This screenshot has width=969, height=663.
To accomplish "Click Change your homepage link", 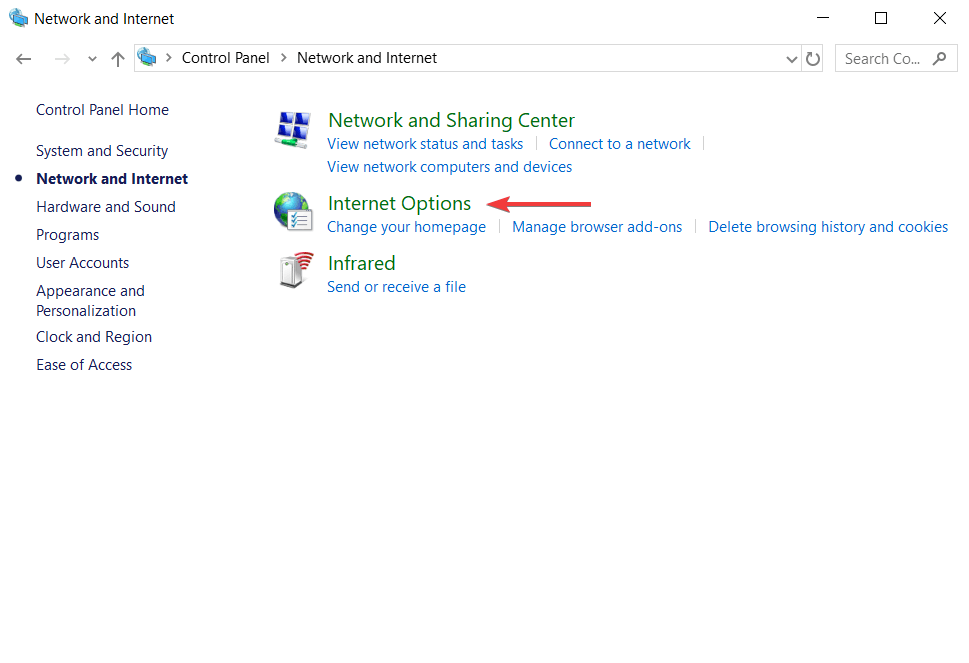I will (x=407, y=227).
